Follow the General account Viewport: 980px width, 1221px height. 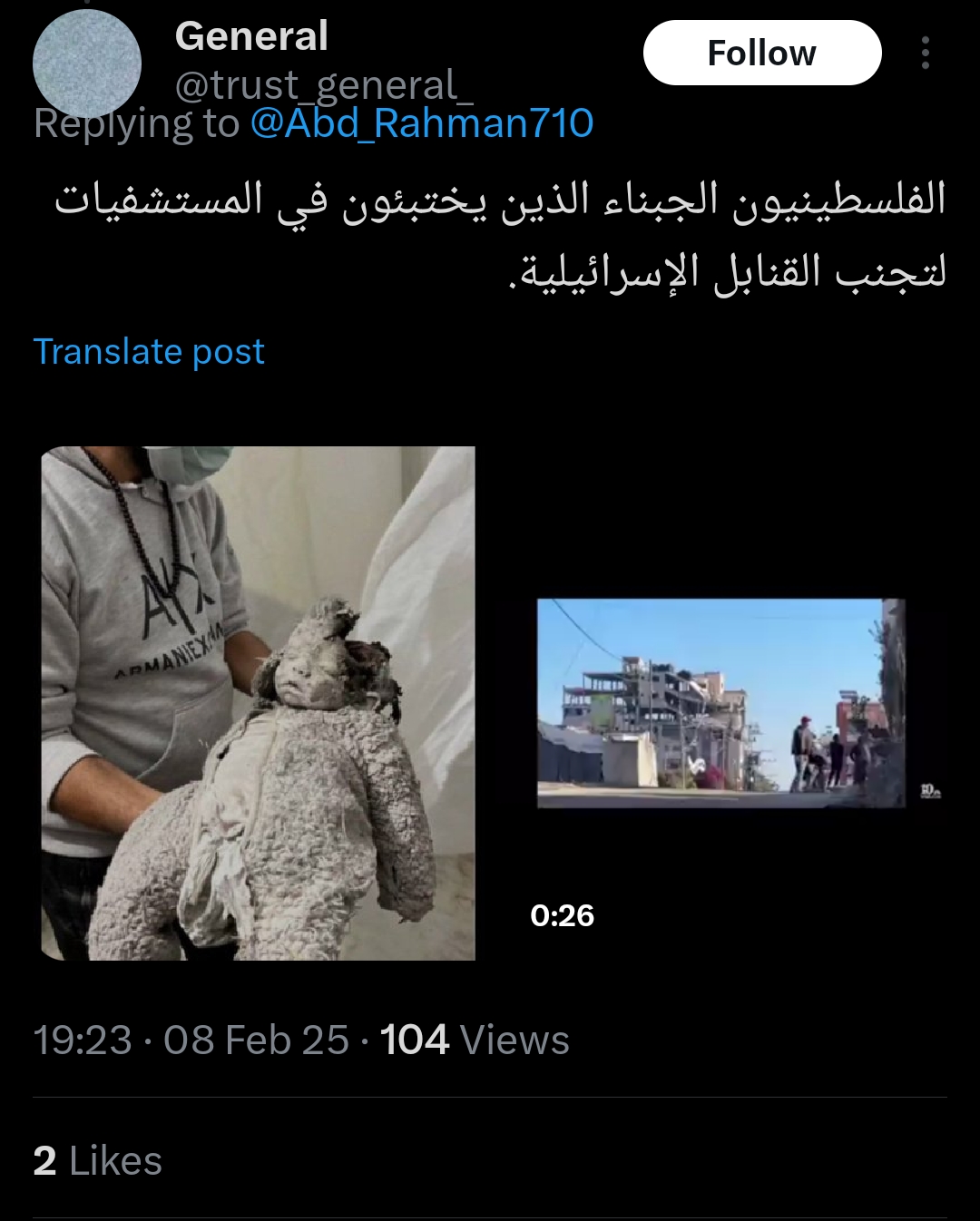click(x=762, y=54)
